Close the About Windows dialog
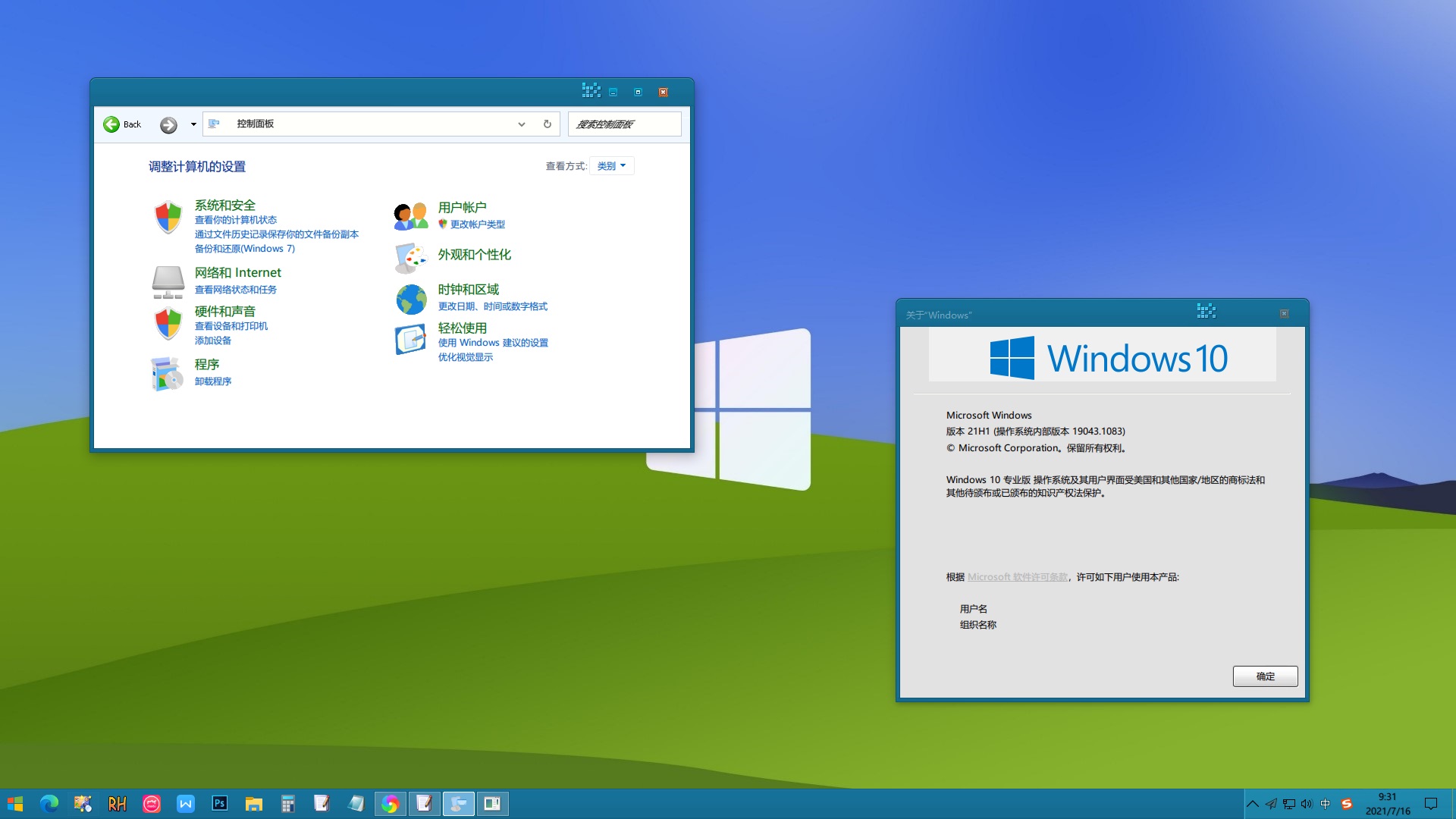 click(x=1284, y=314)
